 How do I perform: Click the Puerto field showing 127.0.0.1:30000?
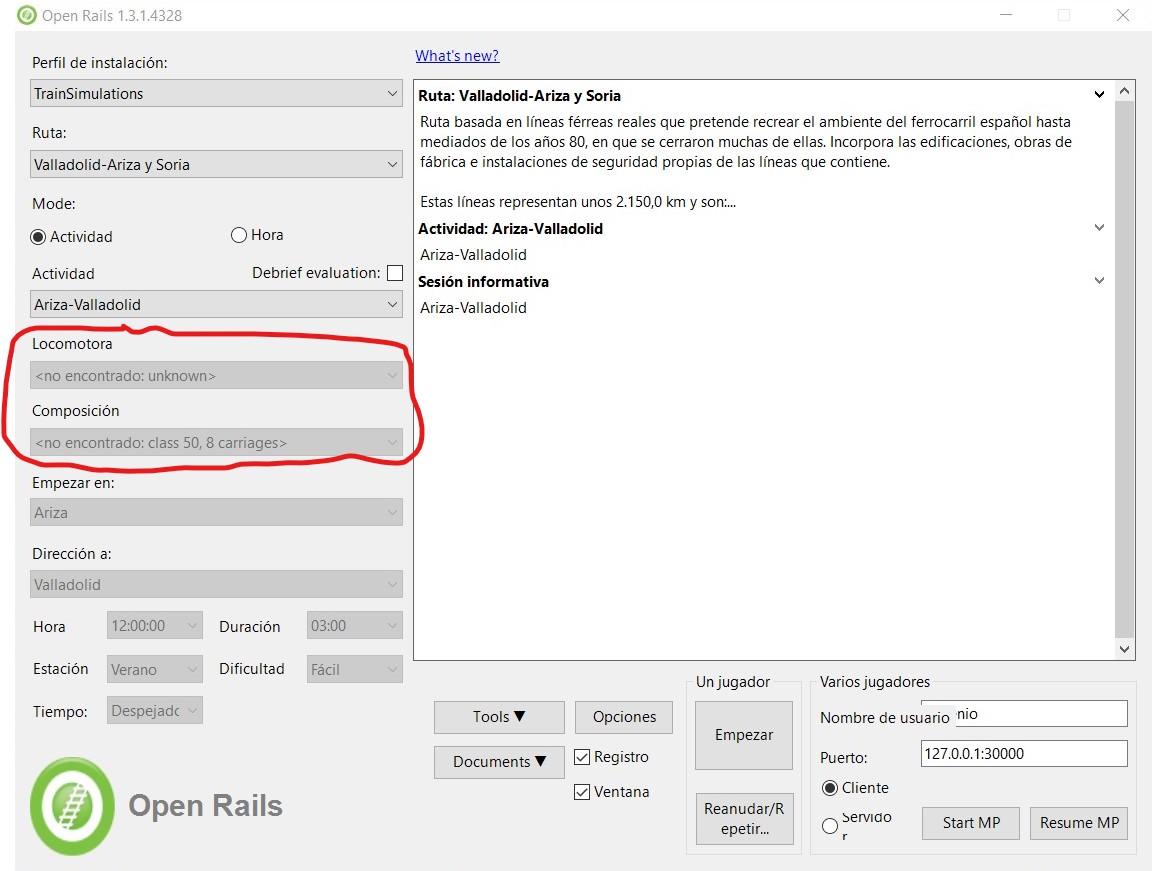coord(1024,753)
